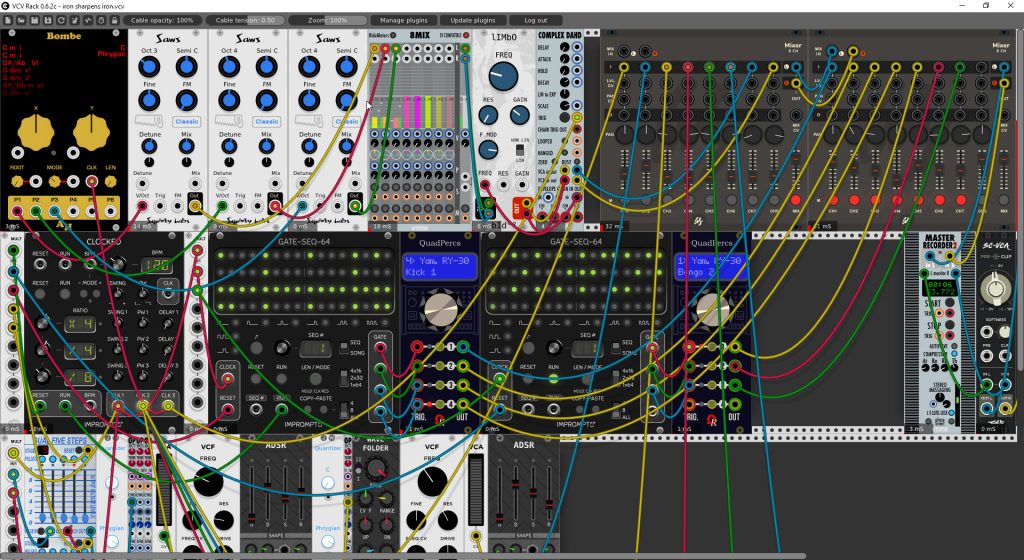Adjust the Cable tension slider

[245, 20]
